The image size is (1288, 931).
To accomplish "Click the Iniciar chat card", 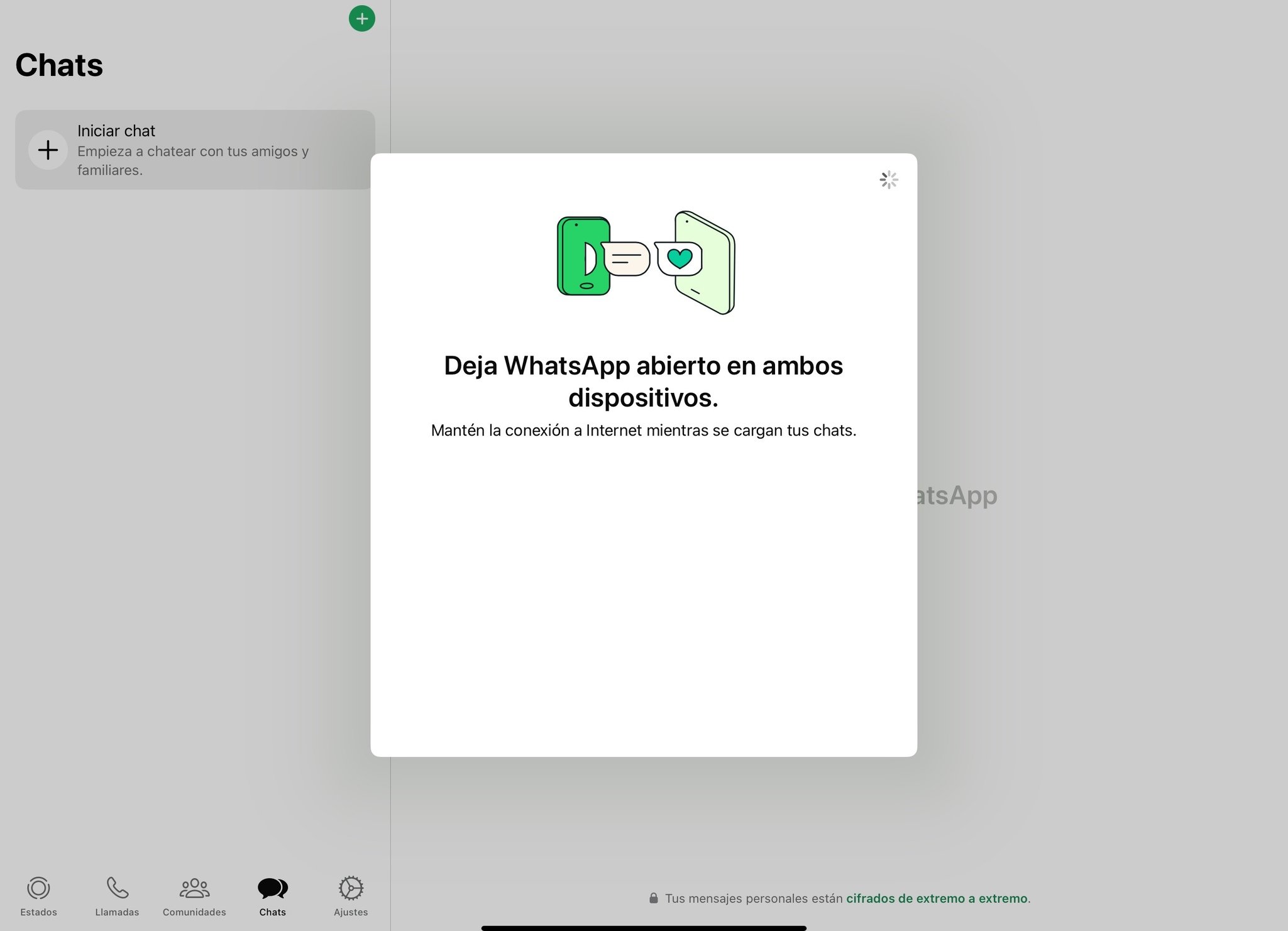I will tap(195, 150).
